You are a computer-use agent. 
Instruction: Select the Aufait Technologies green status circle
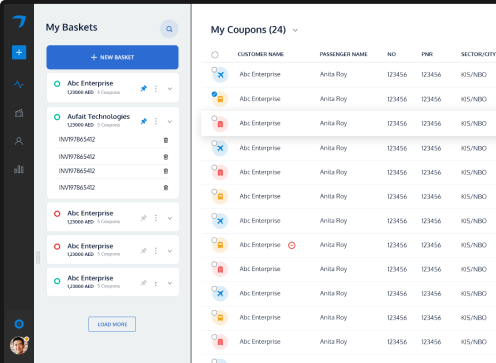(x=57, y=117)
